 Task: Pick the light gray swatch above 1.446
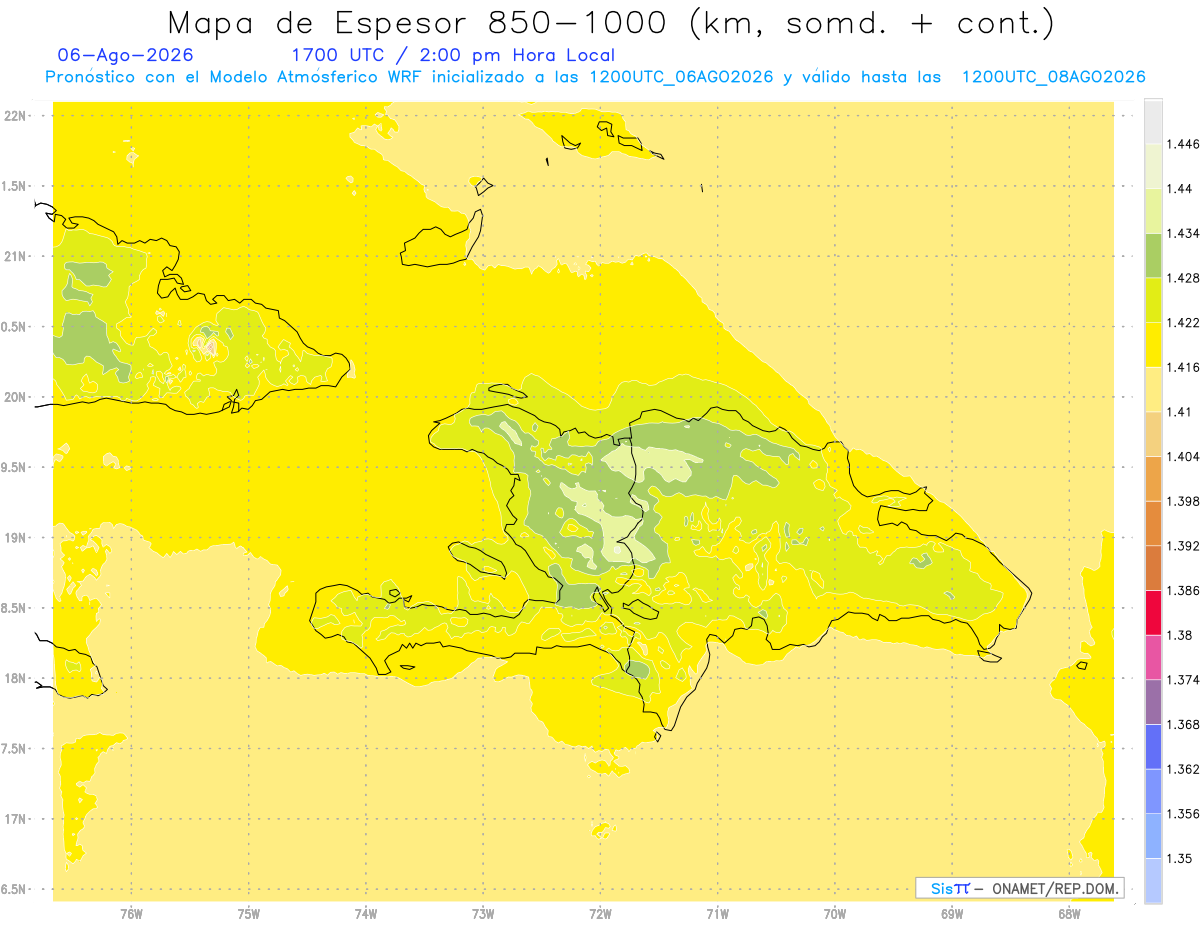[1153, 121]
